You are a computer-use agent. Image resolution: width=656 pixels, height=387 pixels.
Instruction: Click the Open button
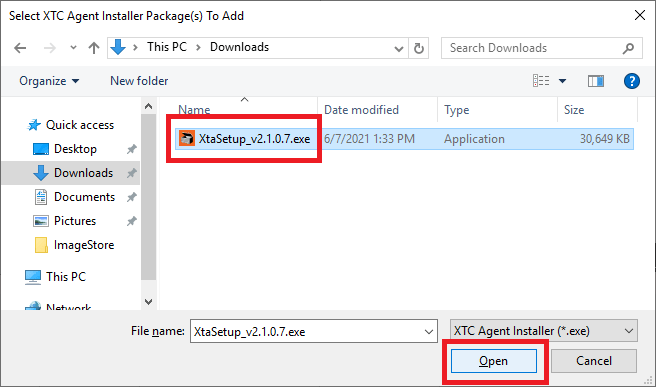click(494, 361)
